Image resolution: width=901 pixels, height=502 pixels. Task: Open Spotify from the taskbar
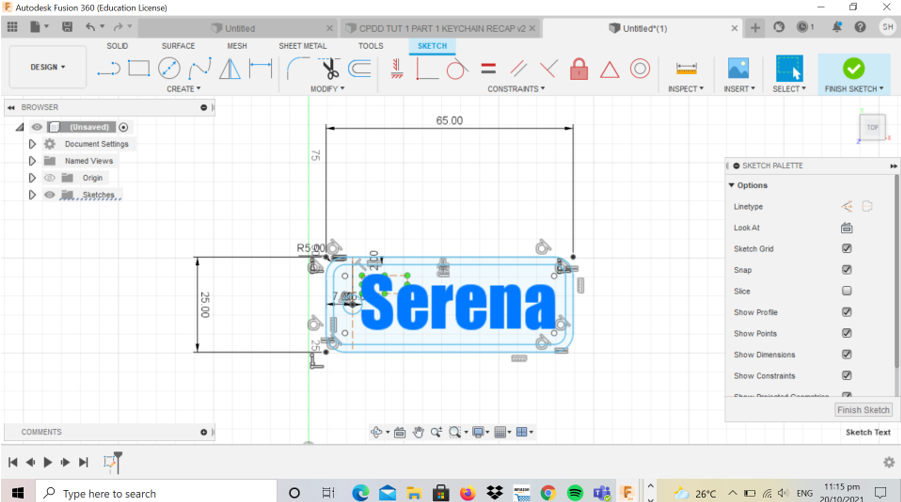(575, 493)
